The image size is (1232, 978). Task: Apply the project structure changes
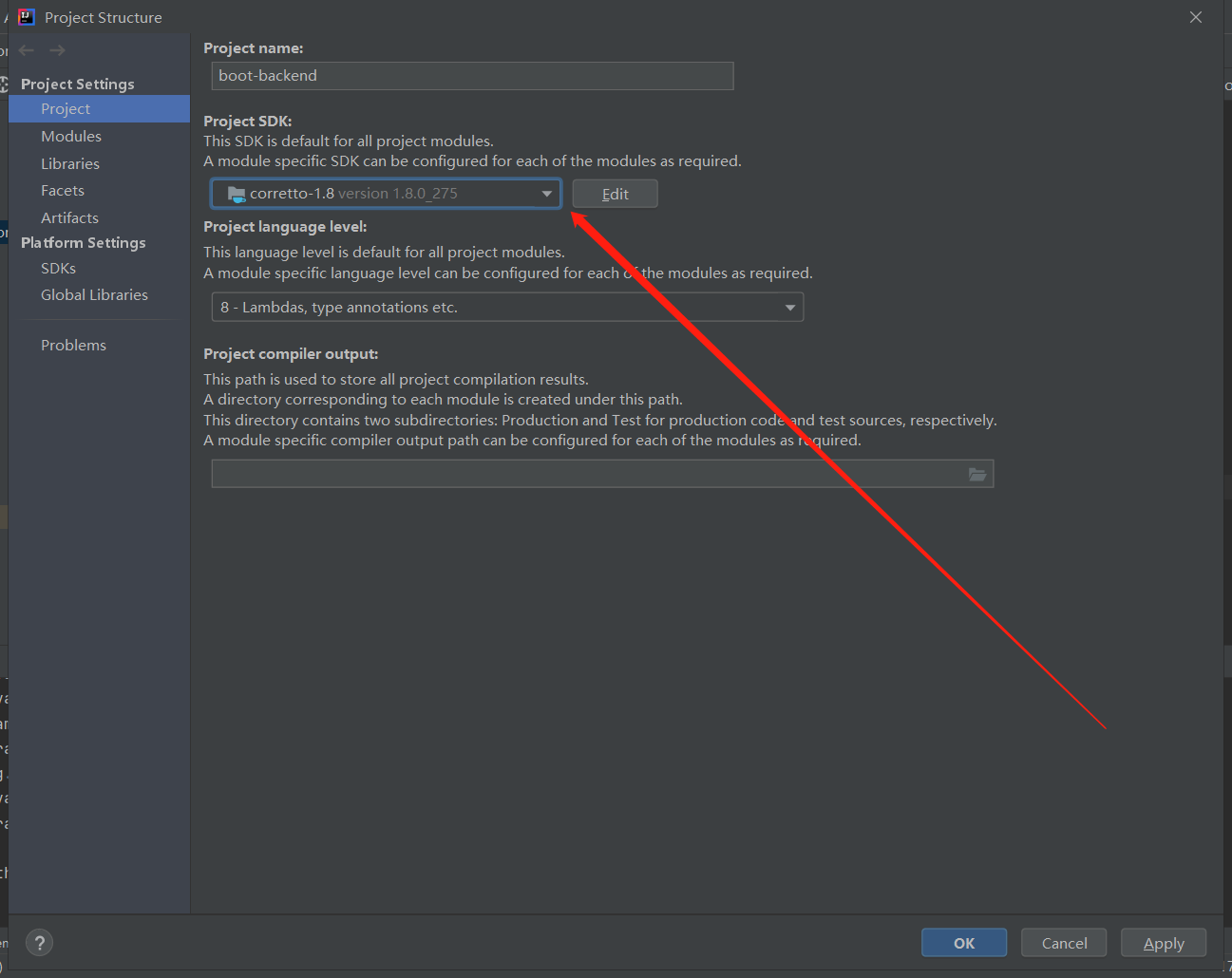point(1163,942)
